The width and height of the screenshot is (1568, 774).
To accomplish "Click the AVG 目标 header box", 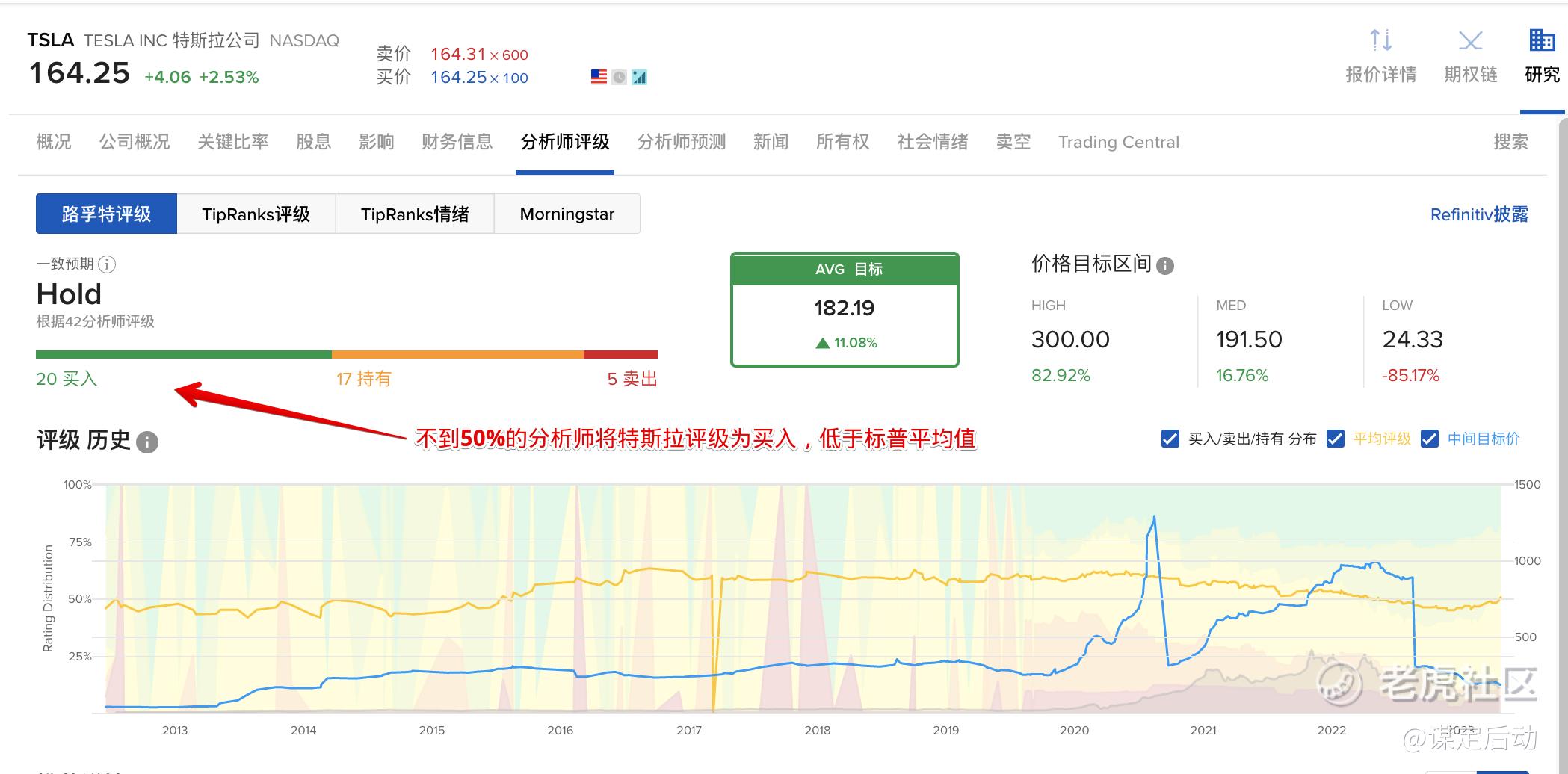I will (845, 269).
